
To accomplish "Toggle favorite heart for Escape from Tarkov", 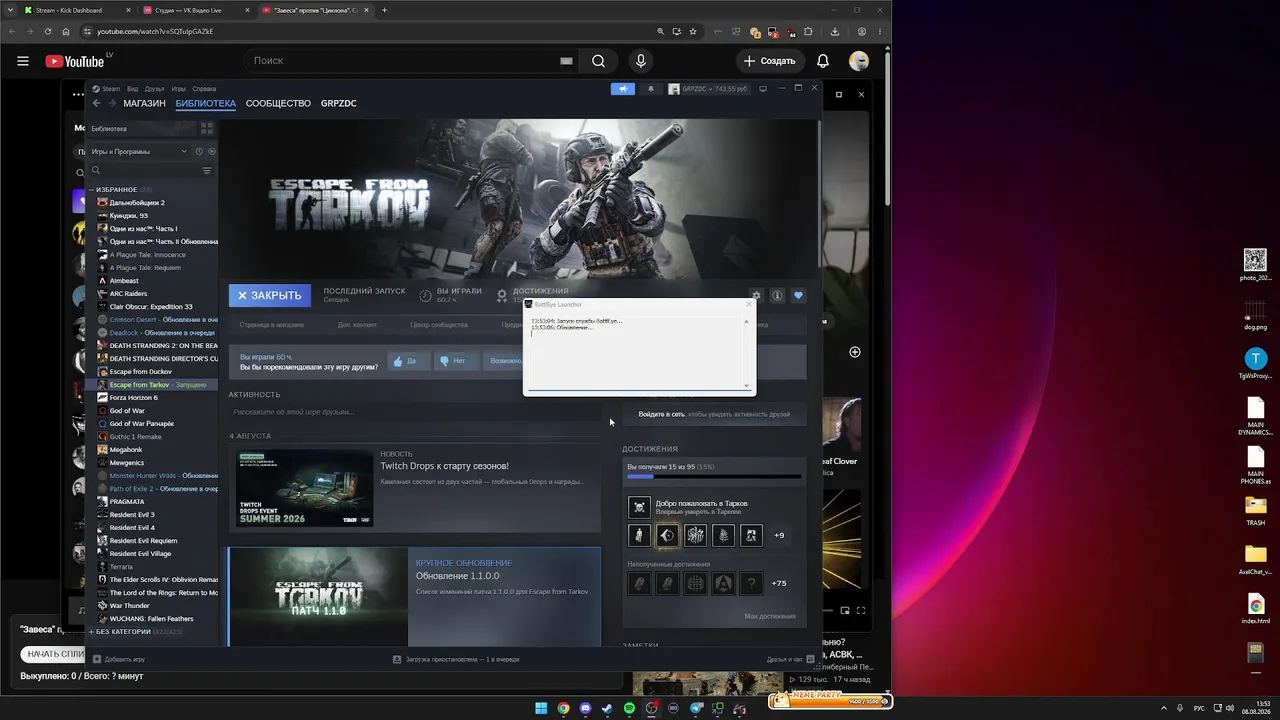I will point(798,296).
